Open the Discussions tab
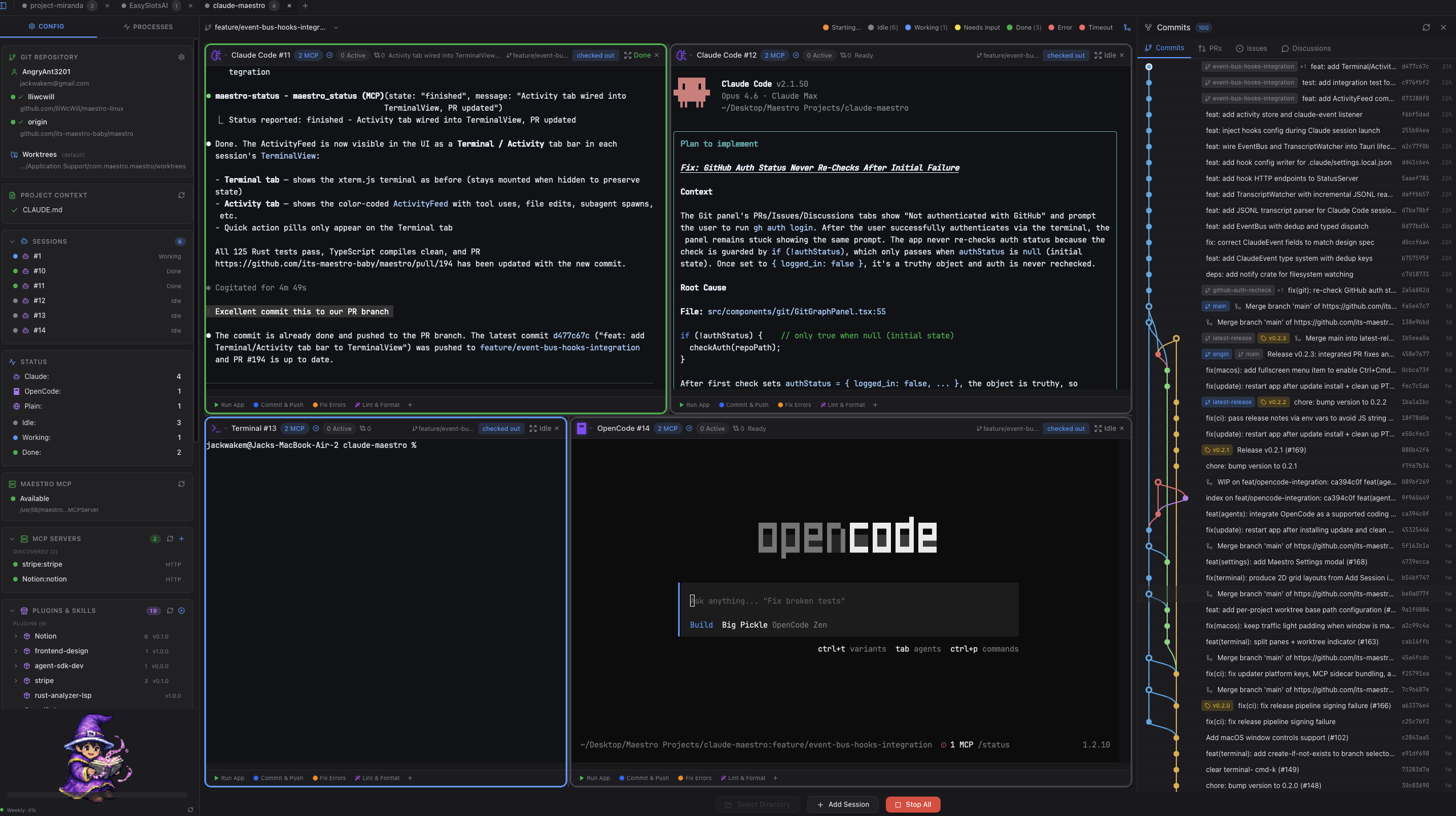 click(1306, 49)
